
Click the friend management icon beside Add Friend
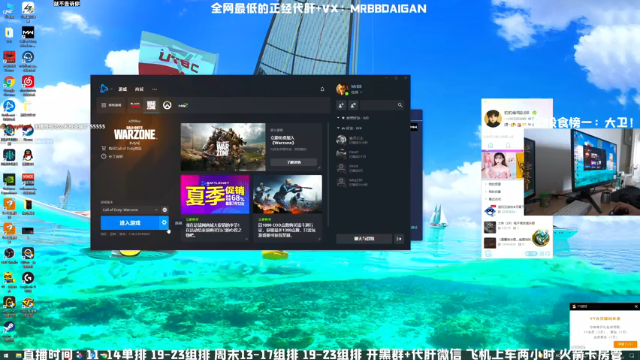point(353,105)
